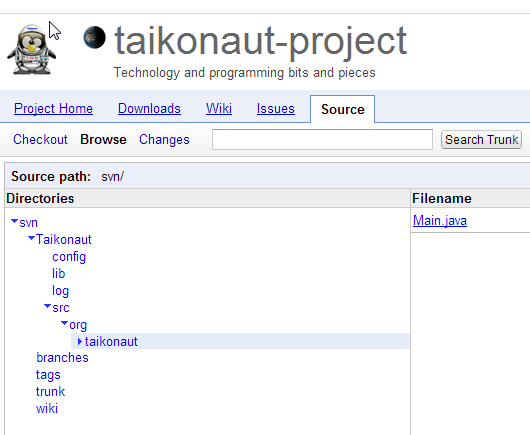530x435 pixels.
Task: Select the config directory in tree
Action: tap(69, 257)
